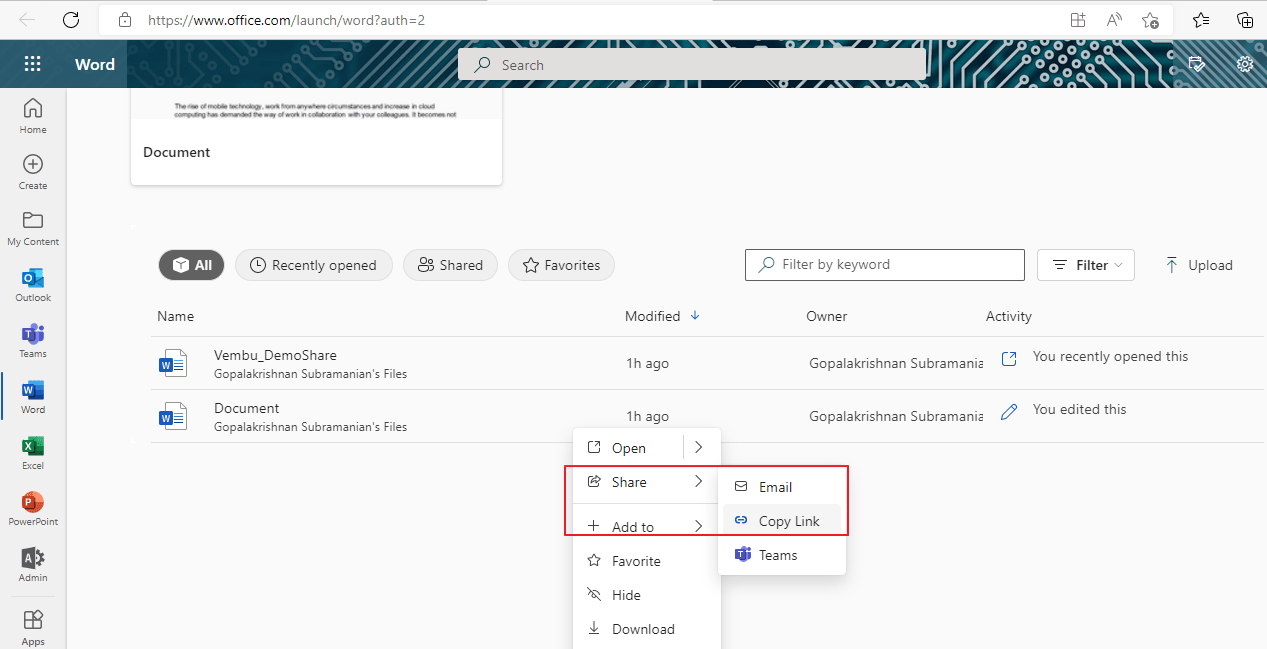Click the feedback icon beside settings
This screenshot has height=649, width=1267.
(x=1196, y=64)
